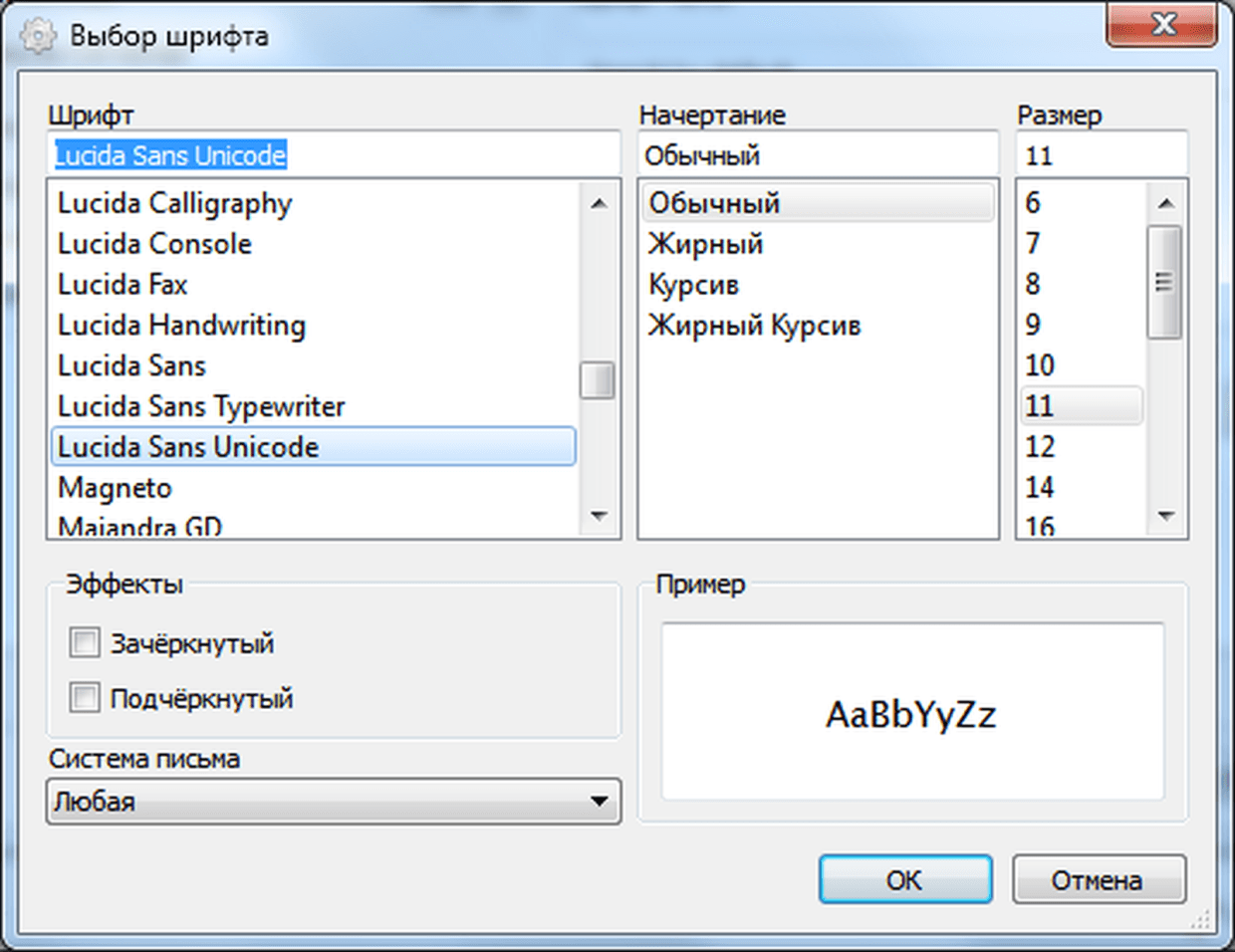Select font size 14
The image size is (1235, 952).
1040,487
